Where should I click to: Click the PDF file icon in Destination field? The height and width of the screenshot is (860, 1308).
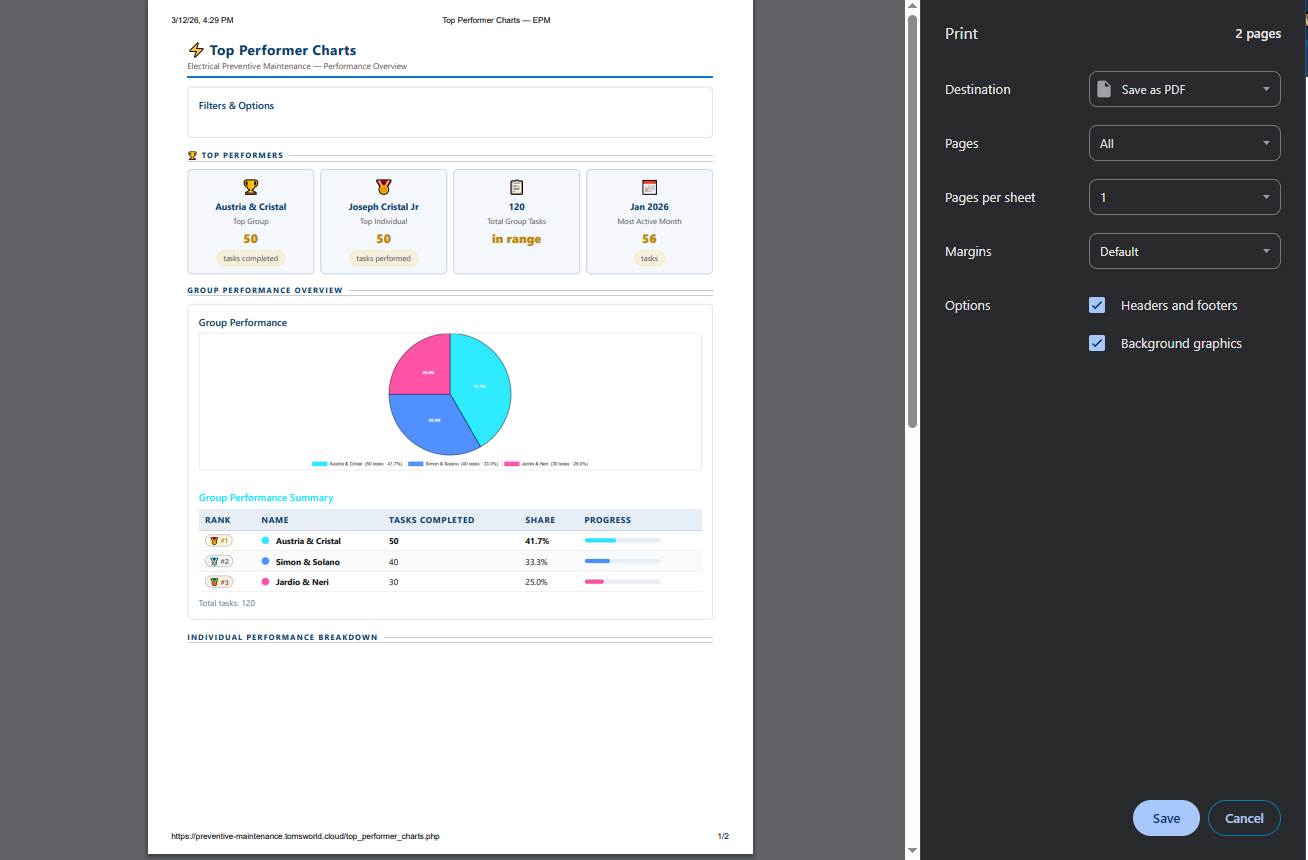1104,89
